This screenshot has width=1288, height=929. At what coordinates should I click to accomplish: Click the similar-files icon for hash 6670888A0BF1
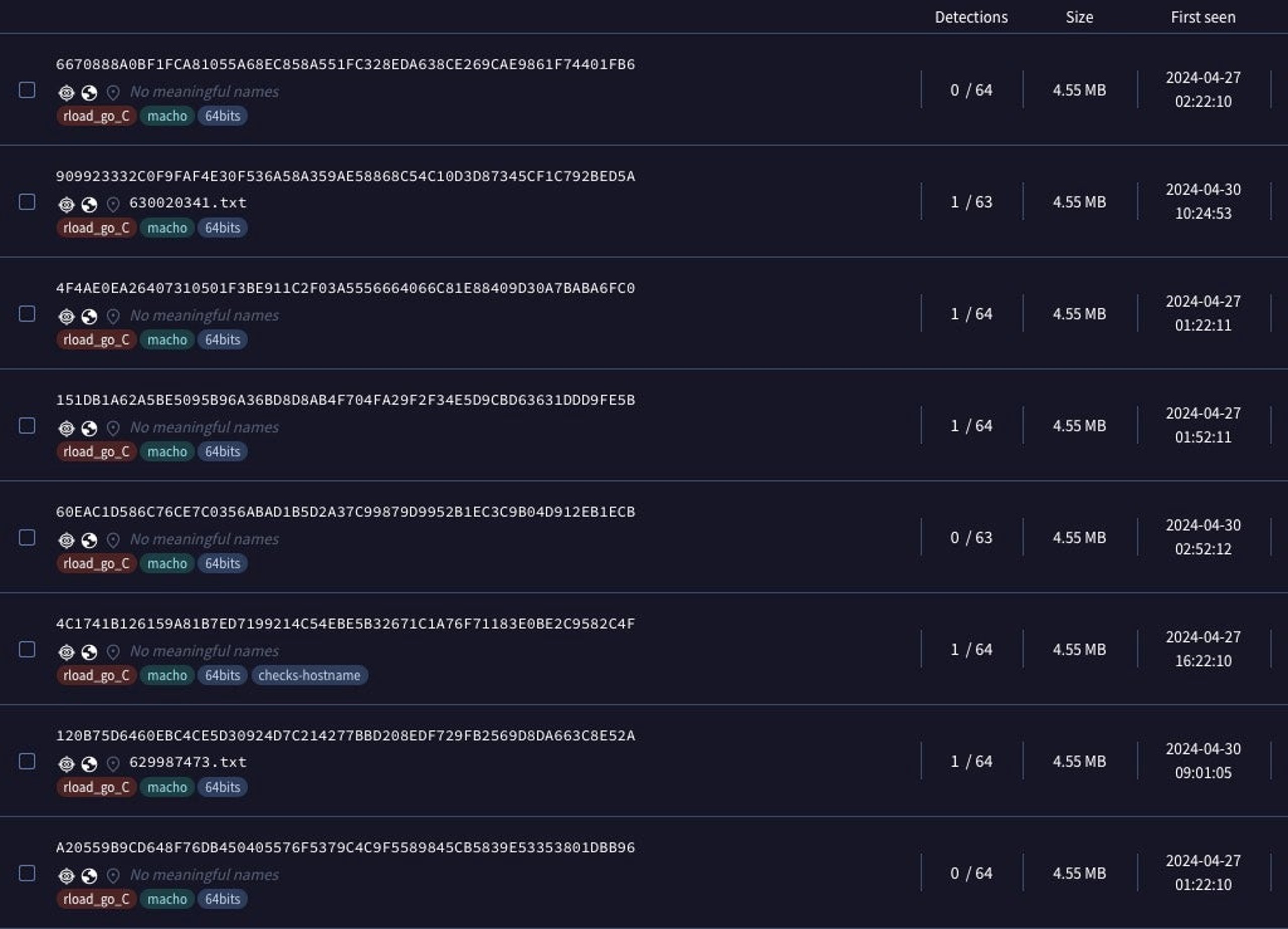click(x=66, y=92)
